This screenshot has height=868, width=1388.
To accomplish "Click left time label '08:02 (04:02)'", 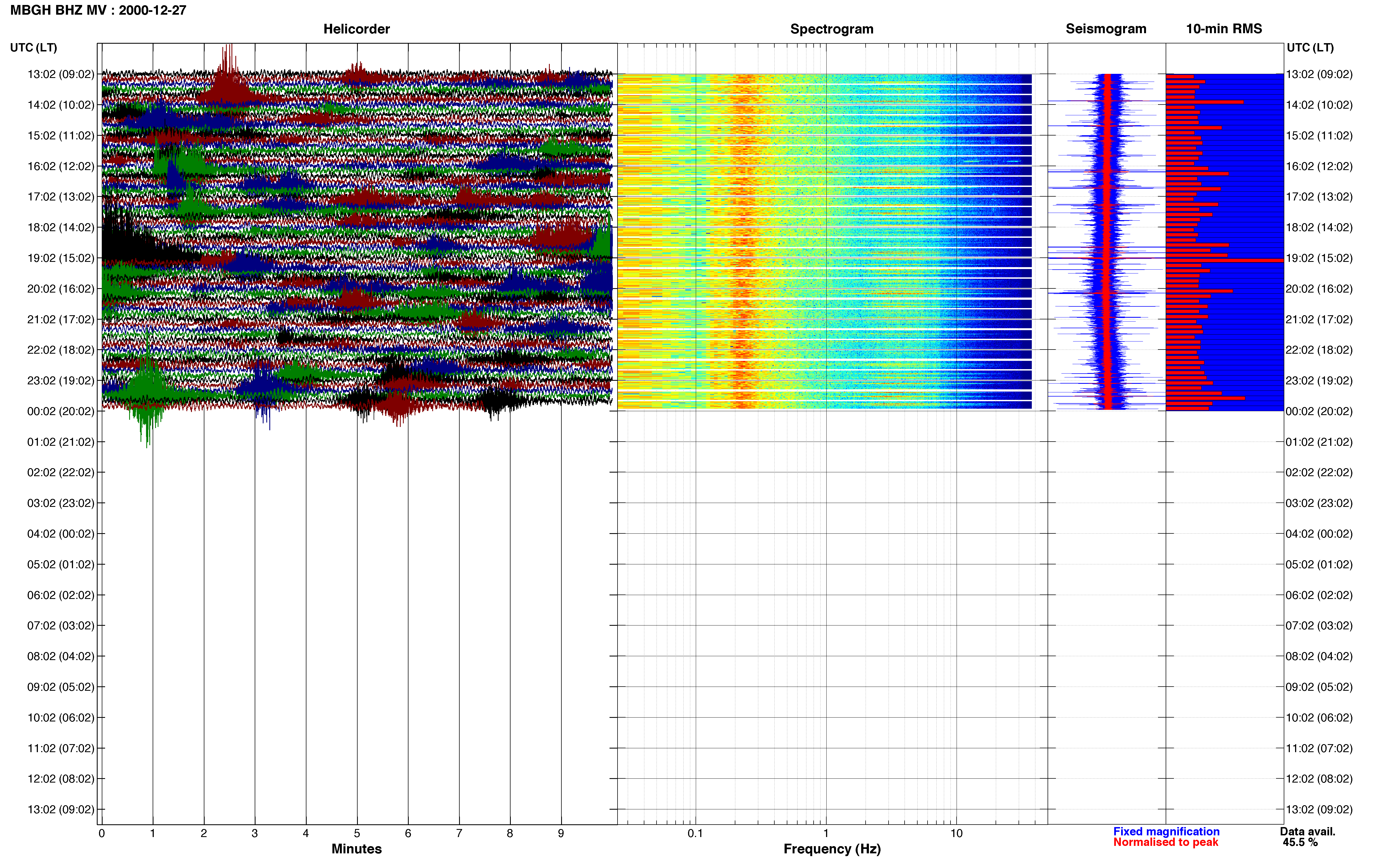I will [x=61, y=656].
